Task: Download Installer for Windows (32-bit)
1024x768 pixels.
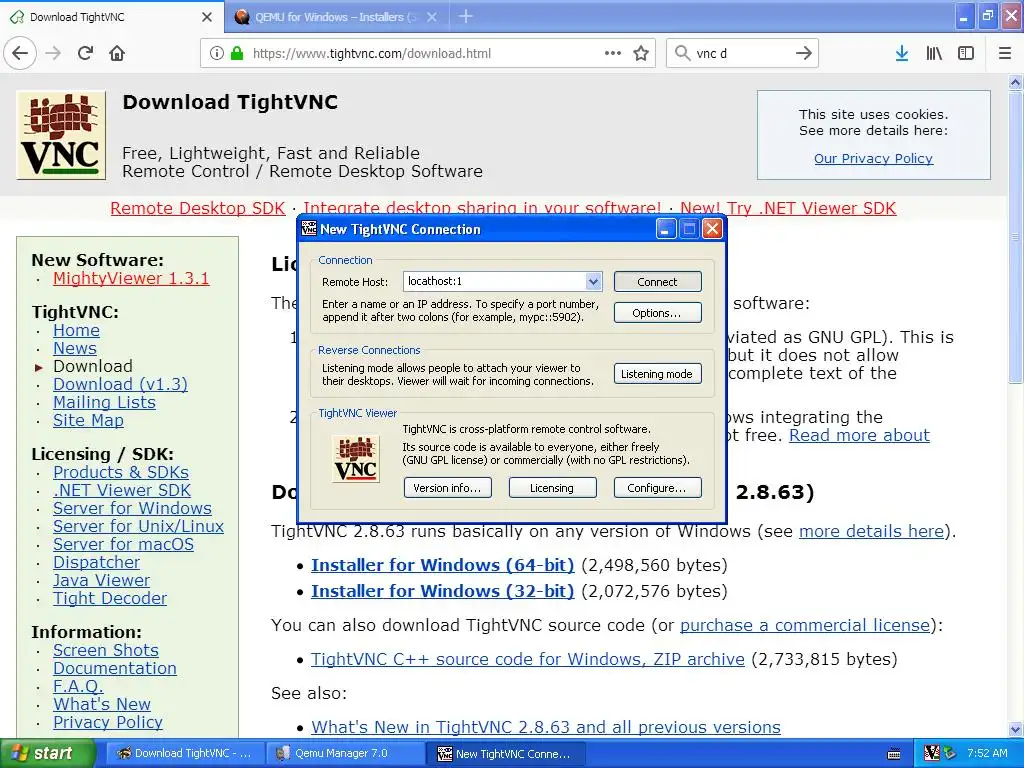Action: coord(443,591)
